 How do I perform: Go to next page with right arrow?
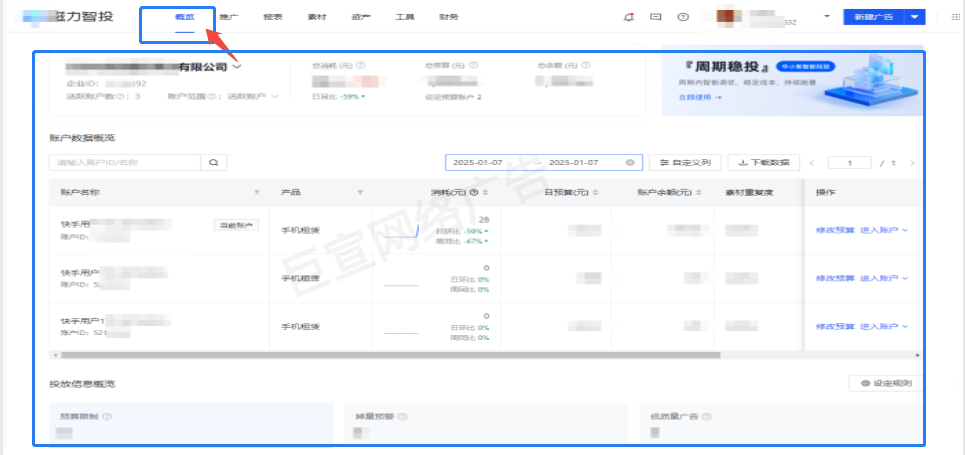point(912,163)
